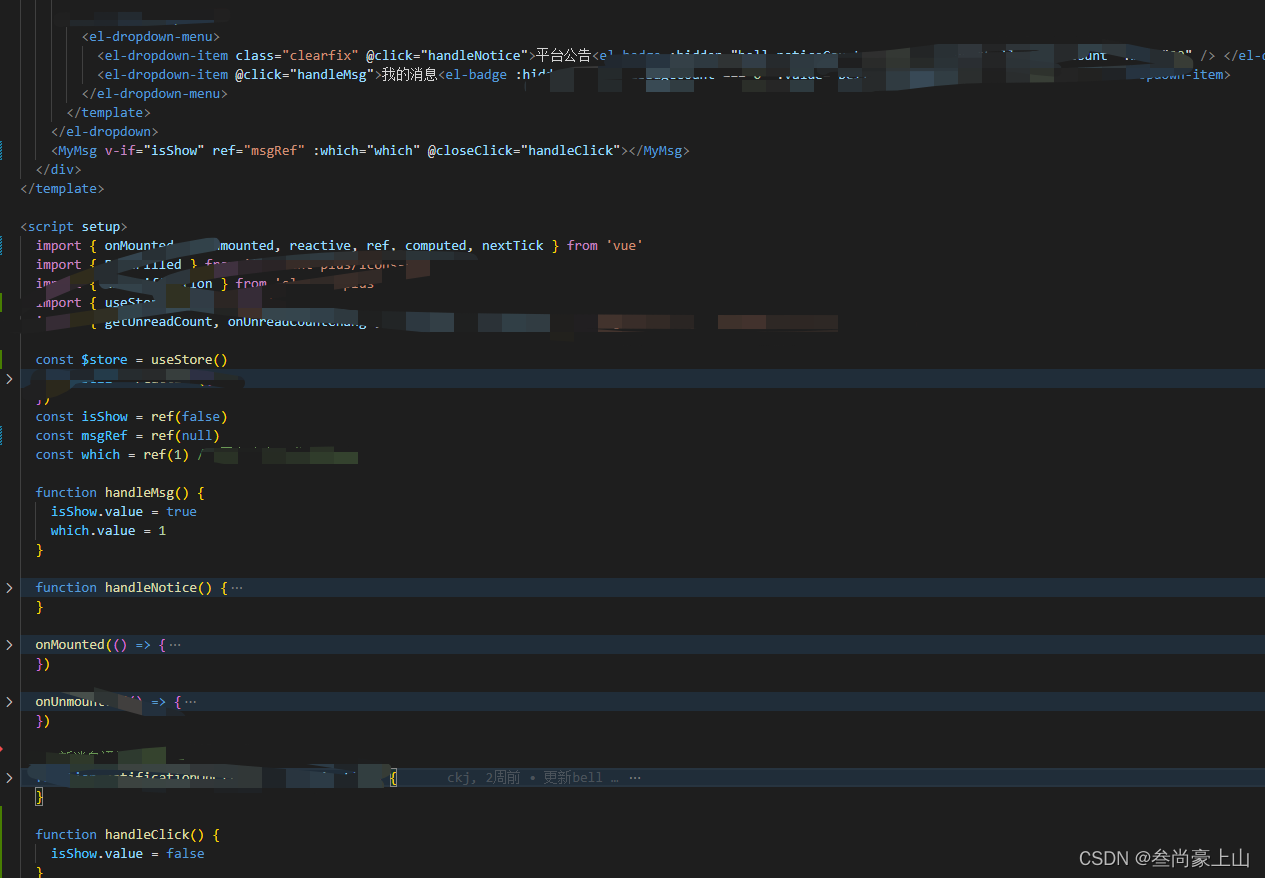Expand the onMounted fold chevron
Viewport: 1265px width, 878px height.
pyautogui.click(x=9, y=644)
